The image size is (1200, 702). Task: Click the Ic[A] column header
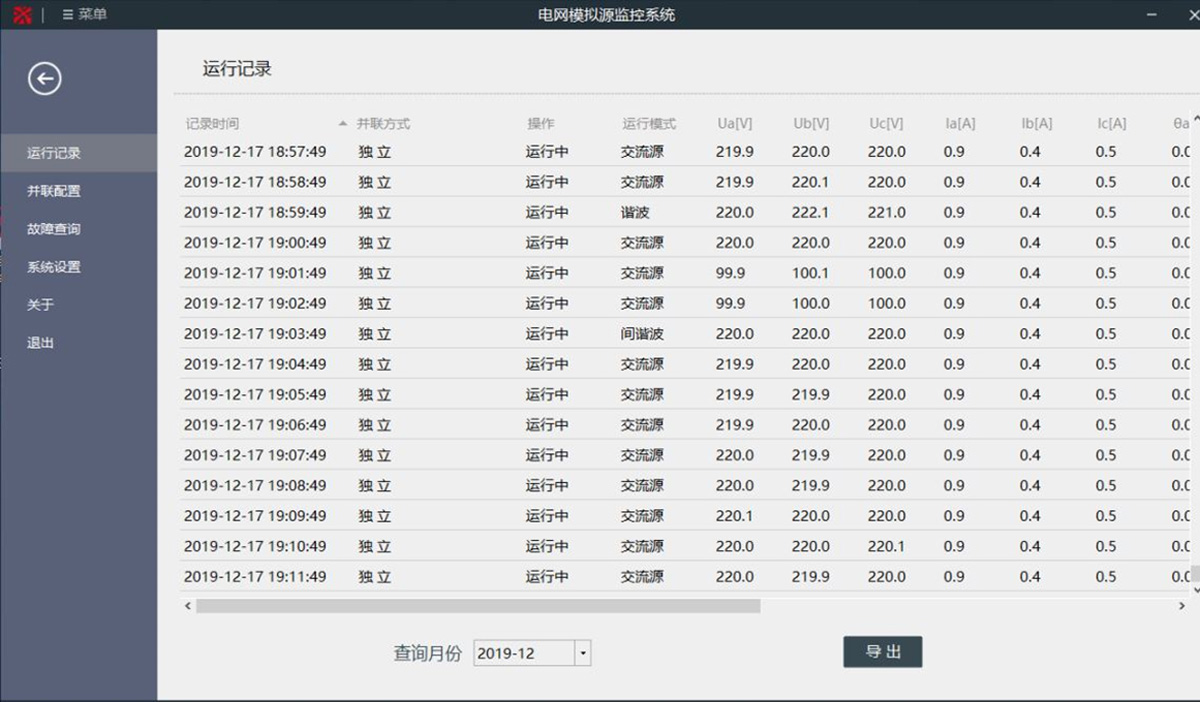tap(1111, 124)
